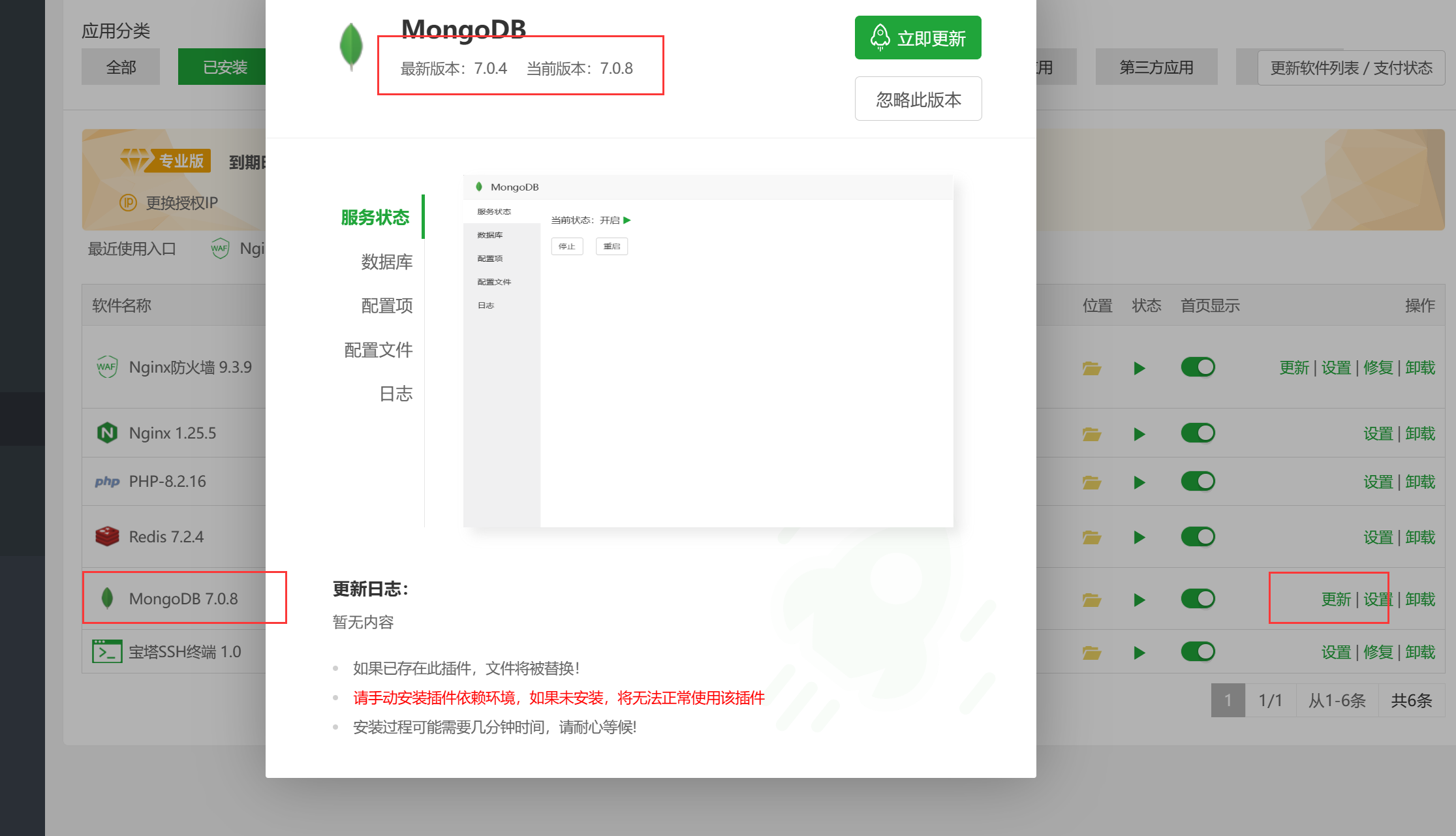Viewport: 1456px width, 836px height.
Task: Select the 已安装 category tab
Action: 223,67
